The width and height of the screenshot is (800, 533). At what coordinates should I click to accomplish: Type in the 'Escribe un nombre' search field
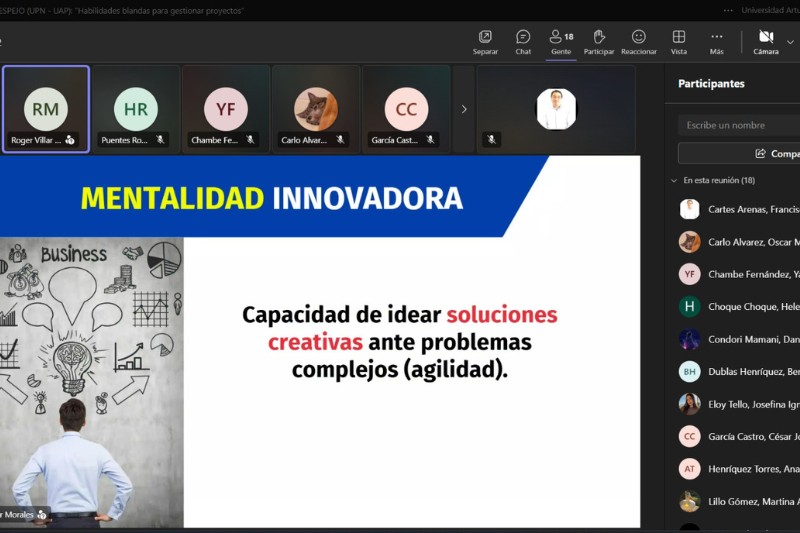738,125
